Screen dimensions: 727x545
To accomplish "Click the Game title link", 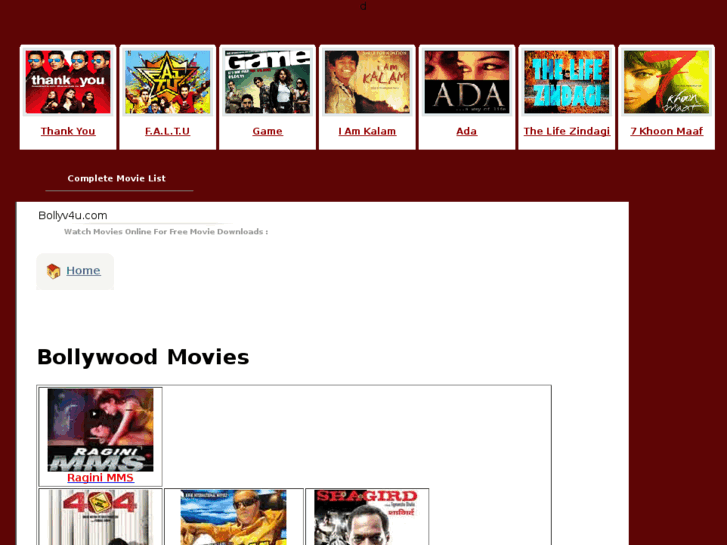I will coord(268,131).
